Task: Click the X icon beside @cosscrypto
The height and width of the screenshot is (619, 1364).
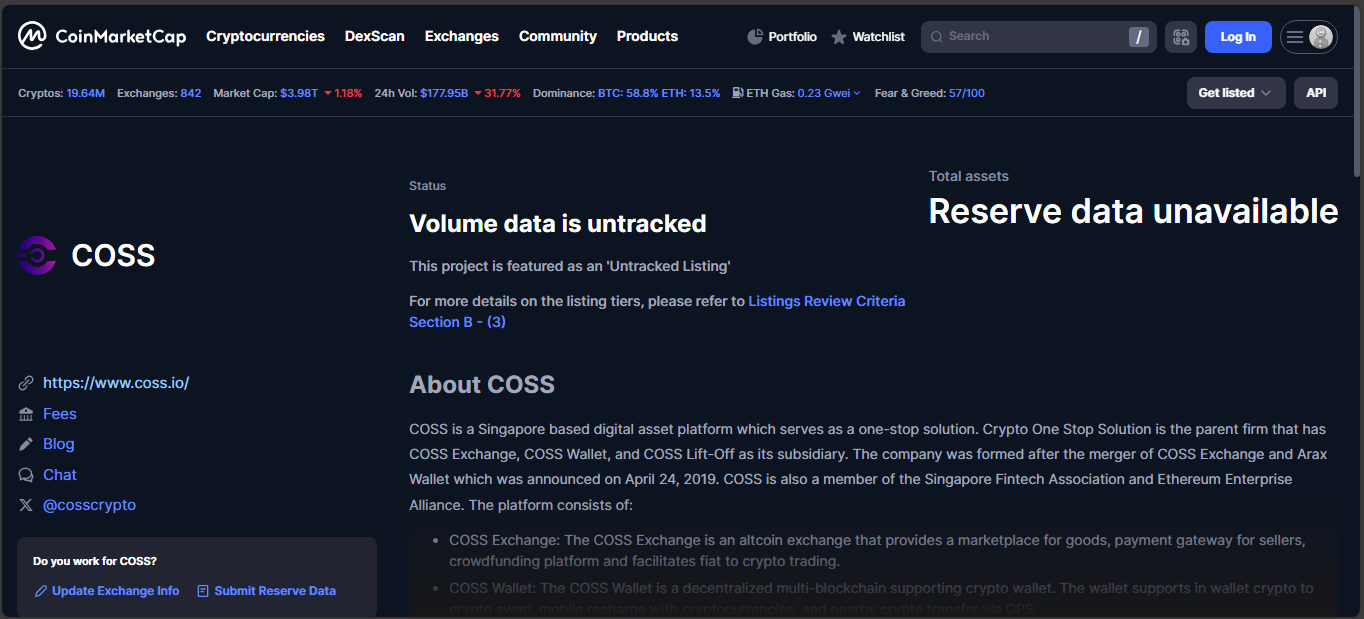Action: tap(26, 505)
